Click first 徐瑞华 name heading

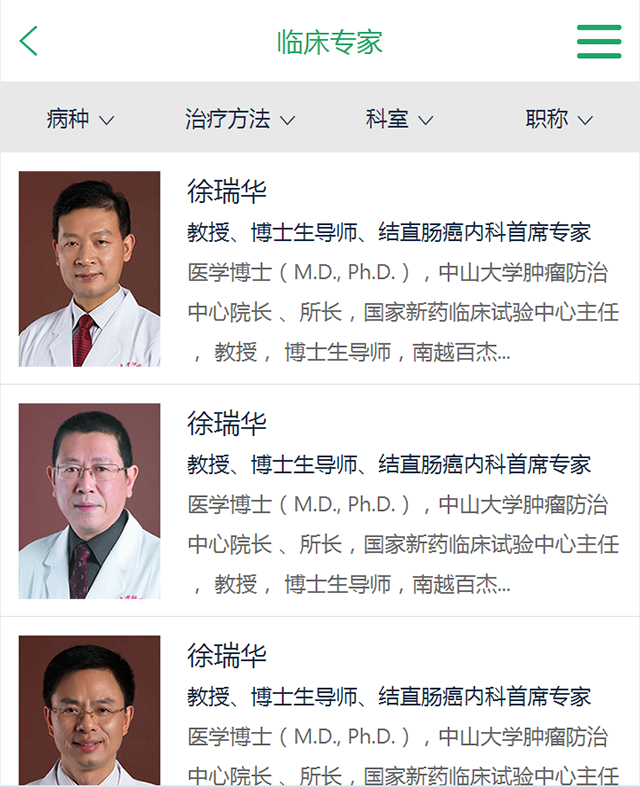point(227,191)
